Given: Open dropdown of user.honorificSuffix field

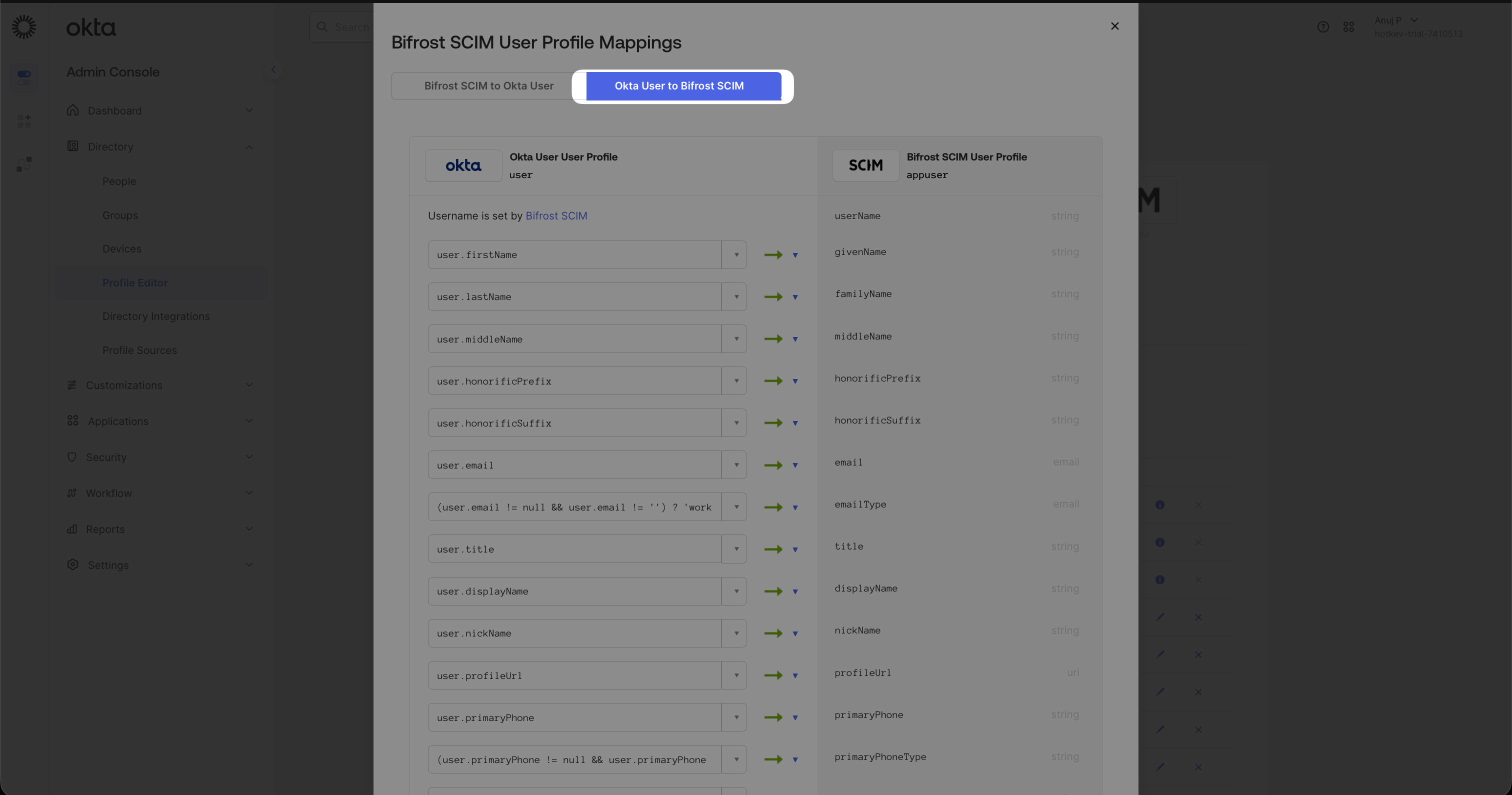Looking at the screenshot, I should click(734, 422).
